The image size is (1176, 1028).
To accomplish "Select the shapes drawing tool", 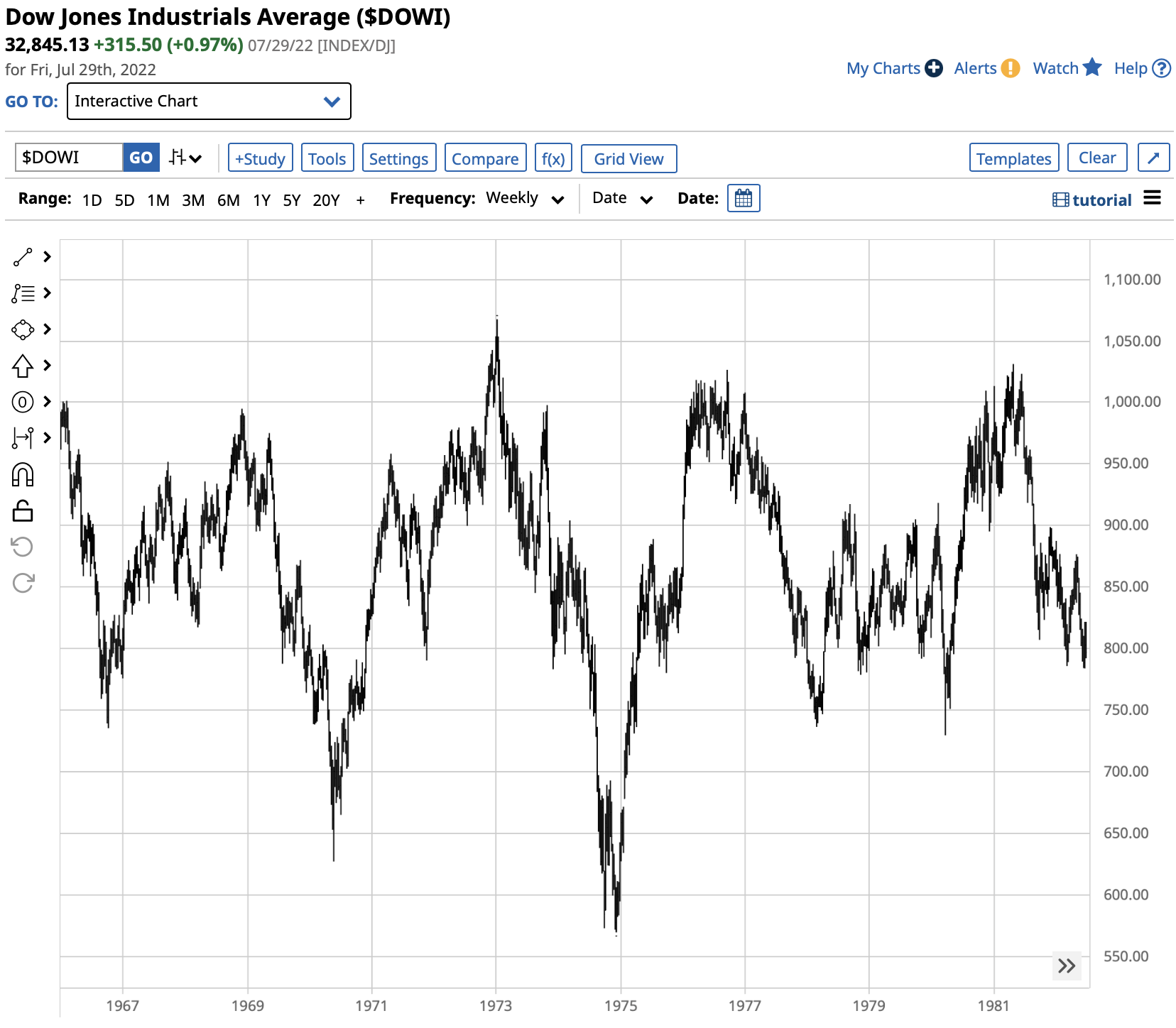I will [23, 329].
